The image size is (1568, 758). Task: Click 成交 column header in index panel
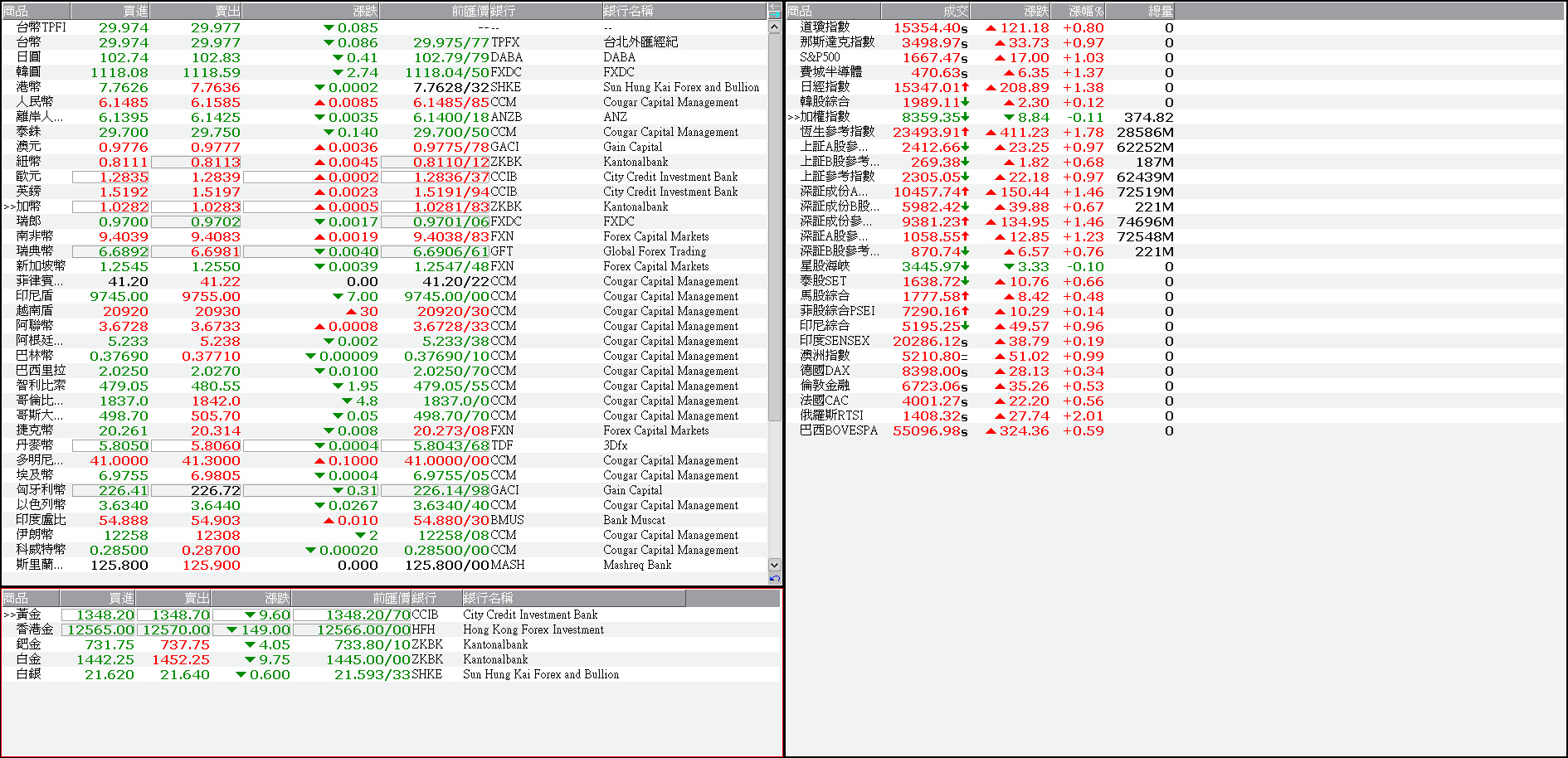coord(925,11)
